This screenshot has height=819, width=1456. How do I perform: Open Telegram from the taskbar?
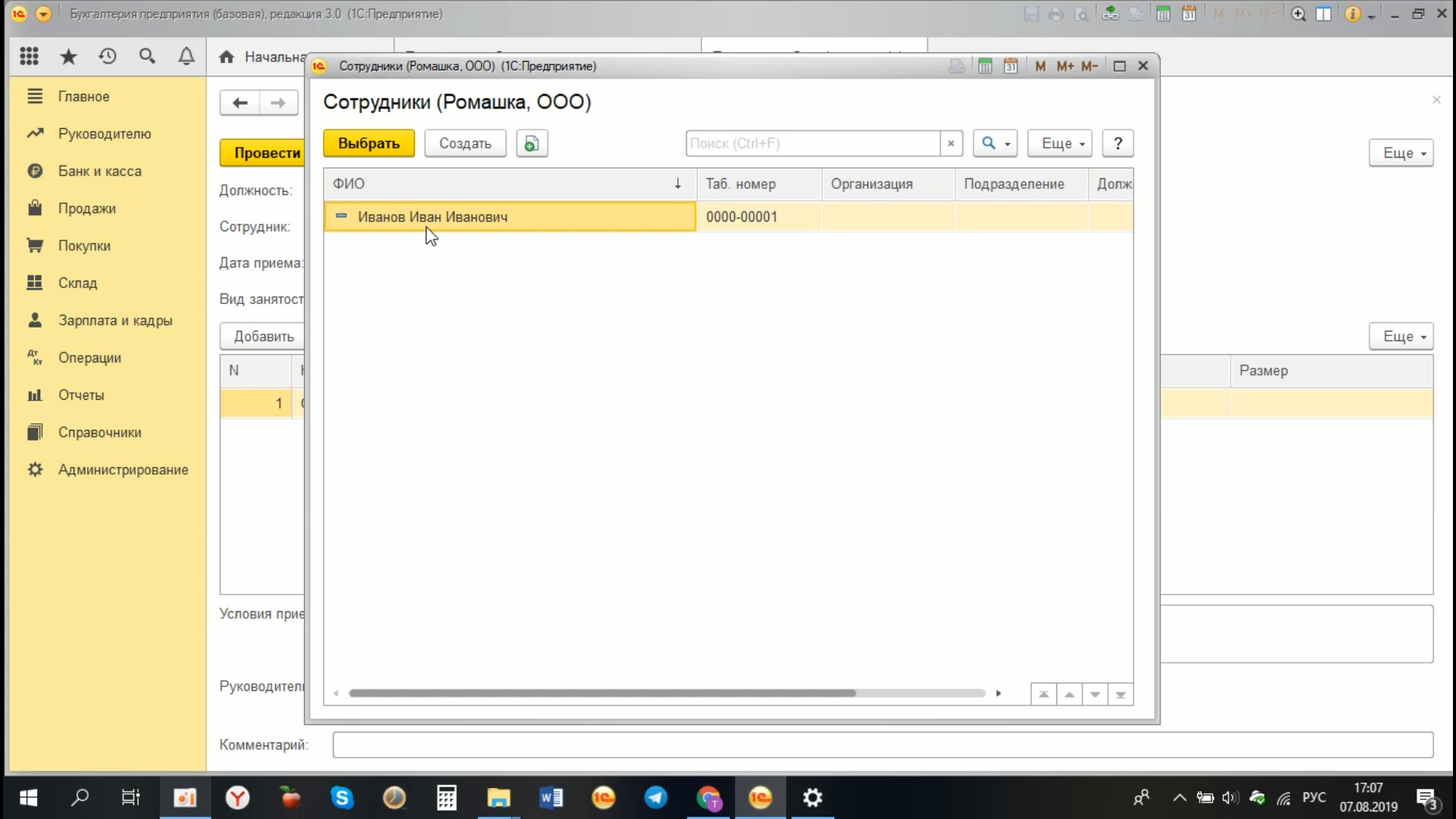656,797
